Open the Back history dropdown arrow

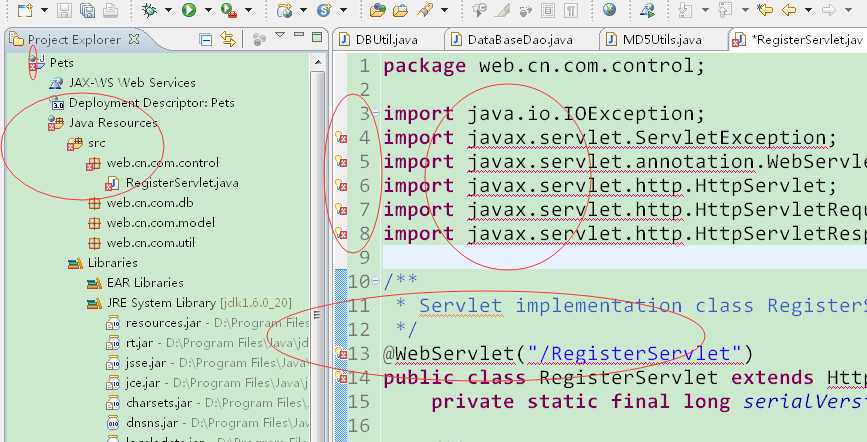coord(808,10)
